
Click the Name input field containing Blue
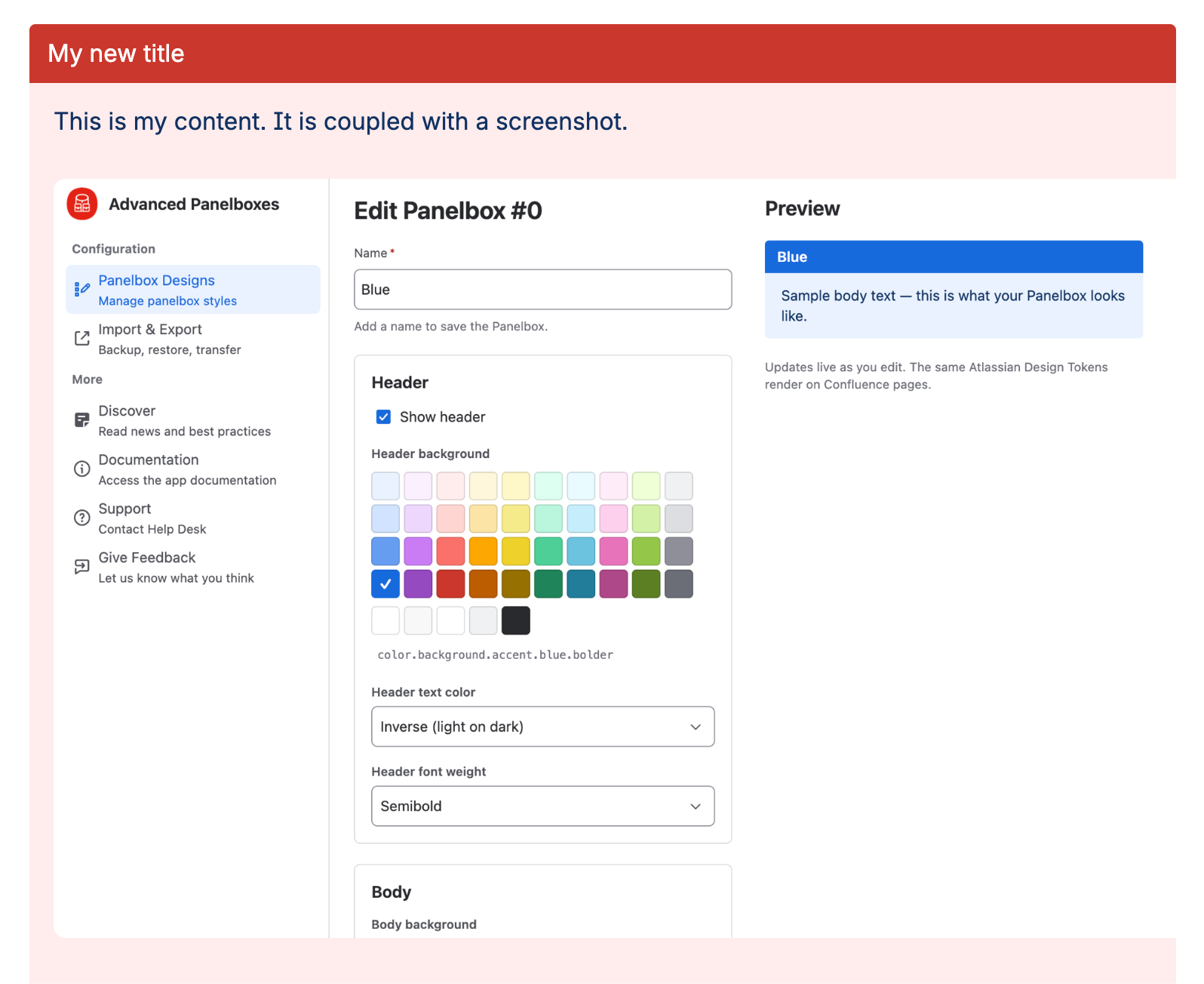click(543, 290)
